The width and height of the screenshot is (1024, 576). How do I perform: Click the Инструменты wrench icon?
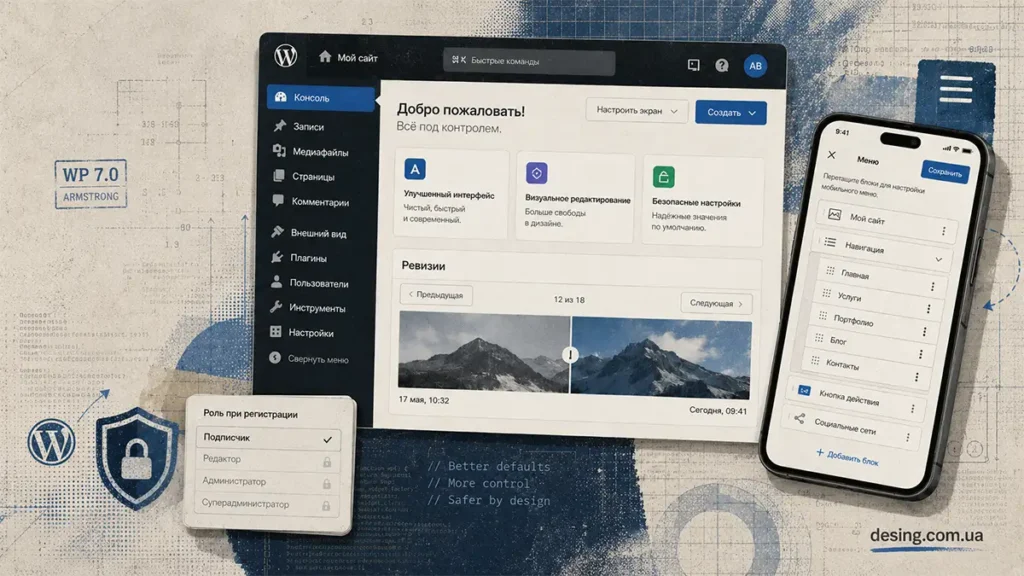point(276,307)
